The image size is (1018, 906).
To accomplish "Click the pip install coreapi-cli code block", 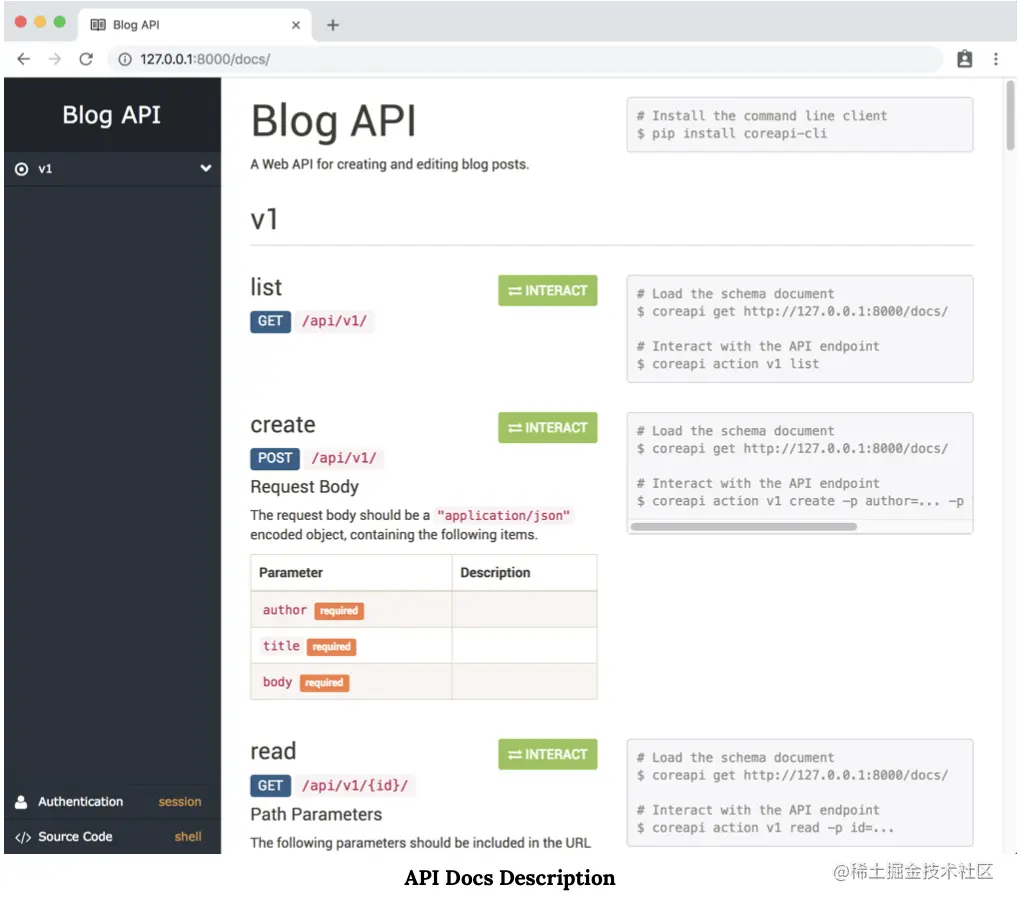I will [x=799, y=125].
